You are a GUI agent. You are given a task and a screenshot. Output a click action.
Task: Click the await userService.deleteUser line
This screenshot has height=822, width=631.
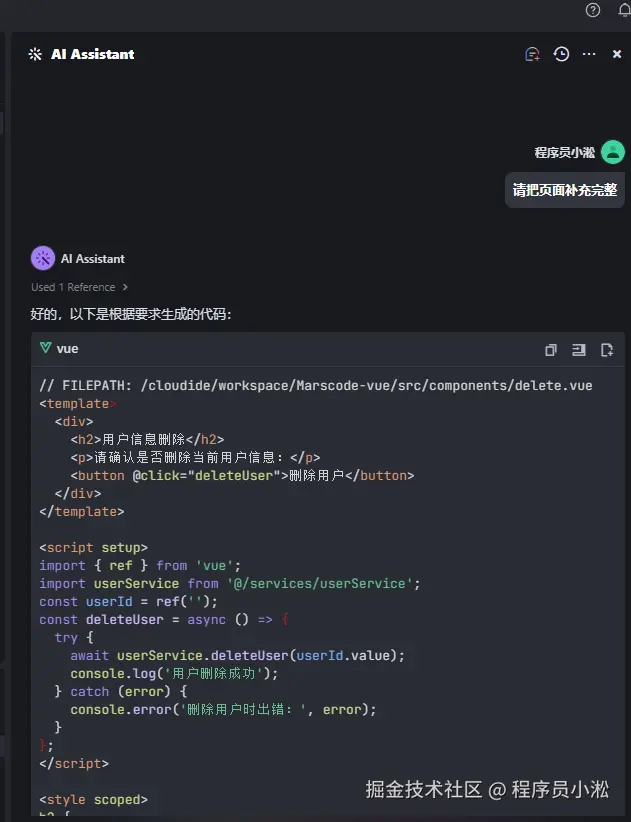pyautogui.click(x=237, y=655)
